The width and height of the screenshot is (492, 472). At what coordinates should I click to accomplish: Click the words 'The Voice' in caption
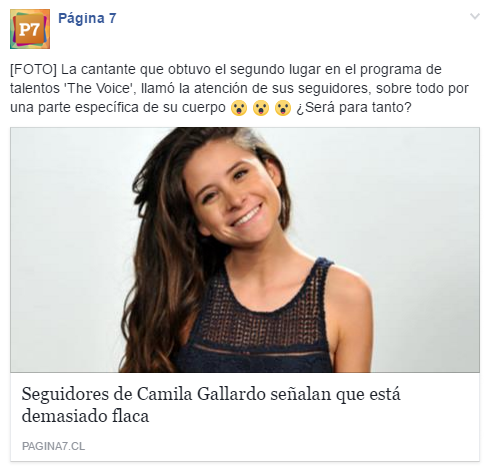click(x=99, y=88)
